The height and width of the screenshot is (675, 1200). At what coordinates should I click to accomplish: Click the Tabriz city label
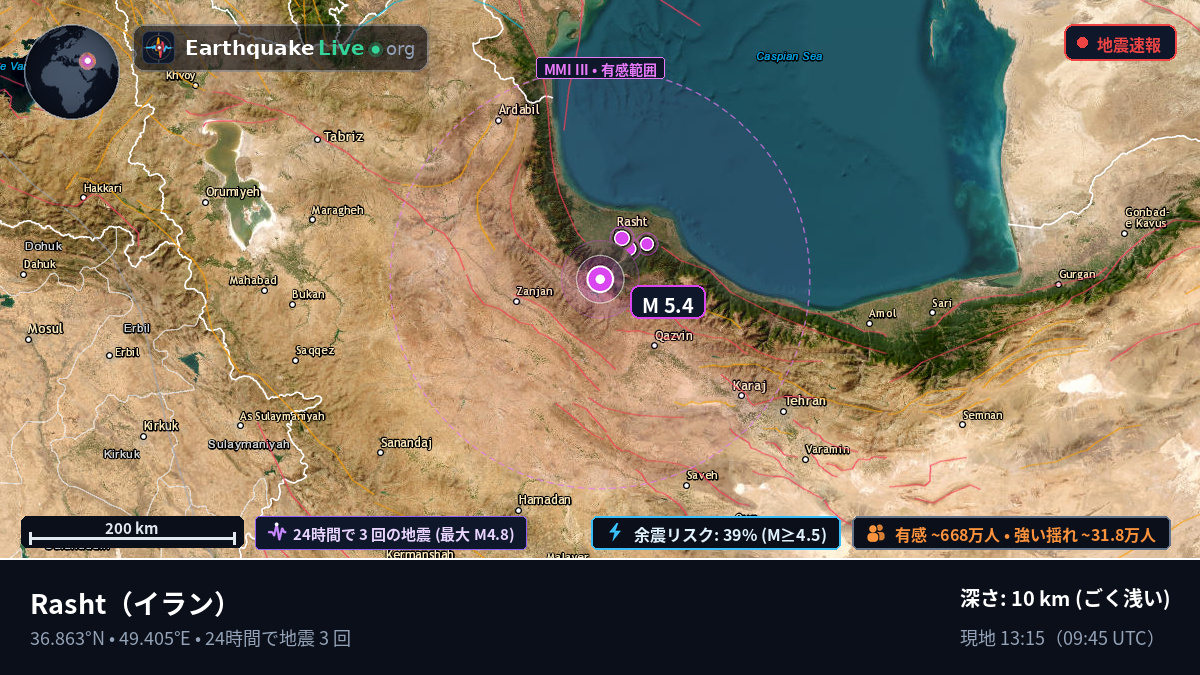[x=345, y=136]
